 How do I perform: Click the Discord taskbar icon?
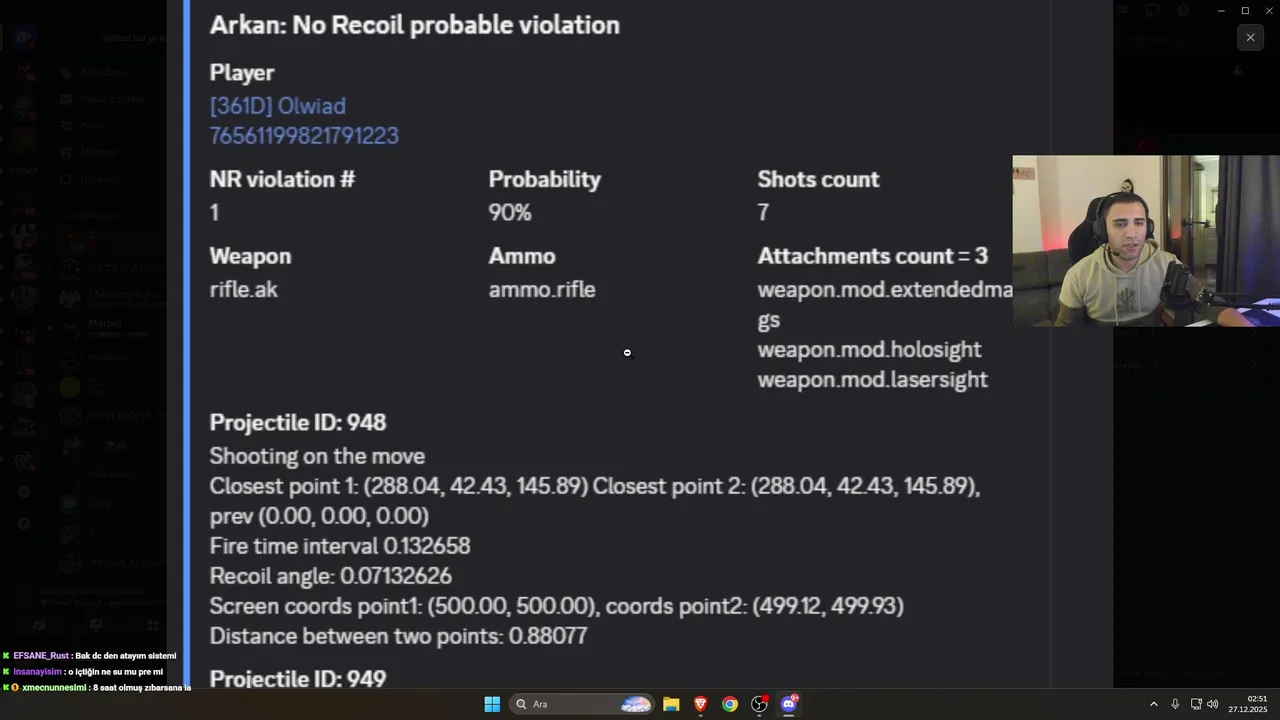[x=789, y=704]
